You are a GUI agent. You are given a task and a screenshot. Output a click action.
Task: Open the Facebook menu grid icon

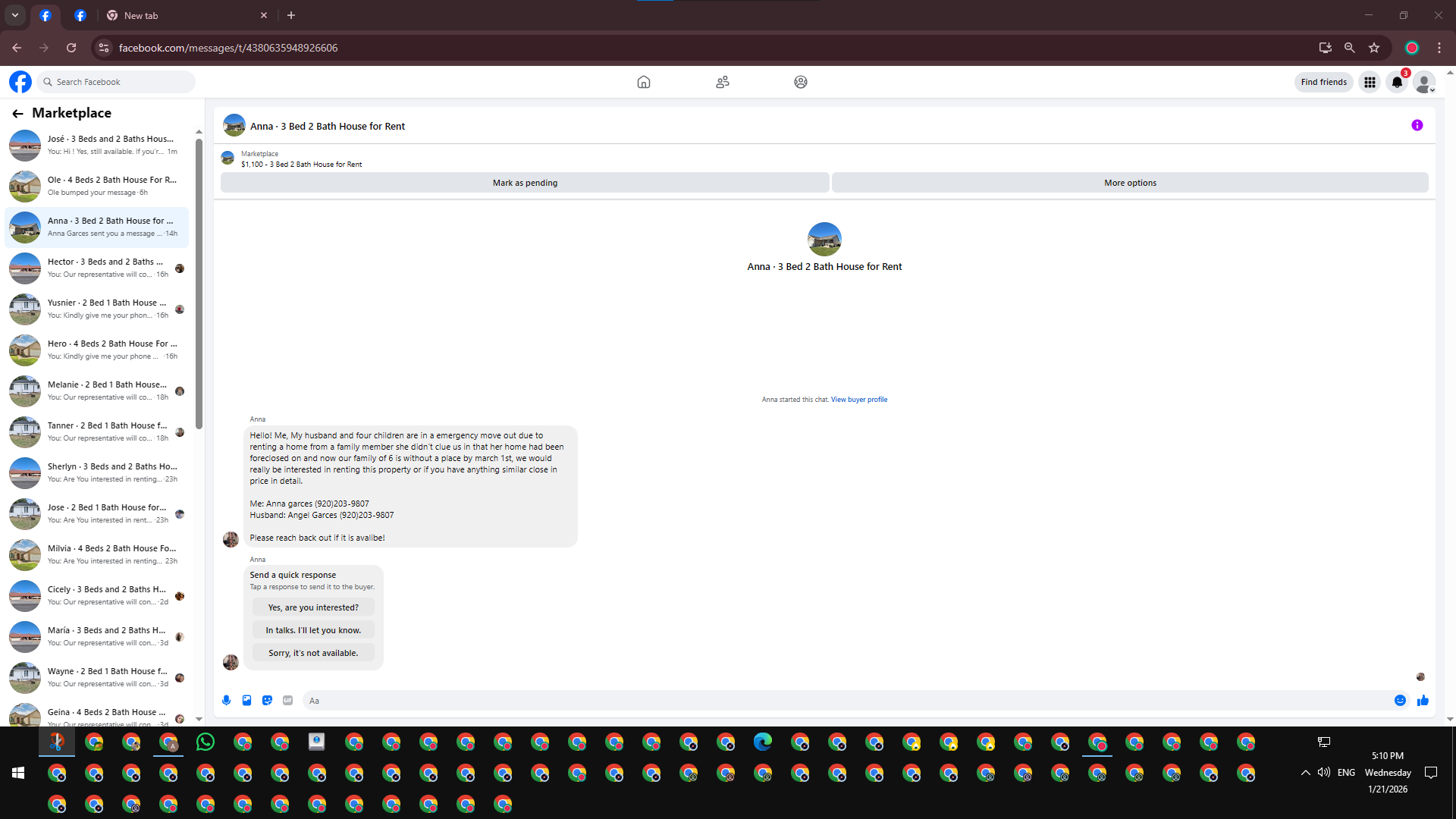(1370, 82)
